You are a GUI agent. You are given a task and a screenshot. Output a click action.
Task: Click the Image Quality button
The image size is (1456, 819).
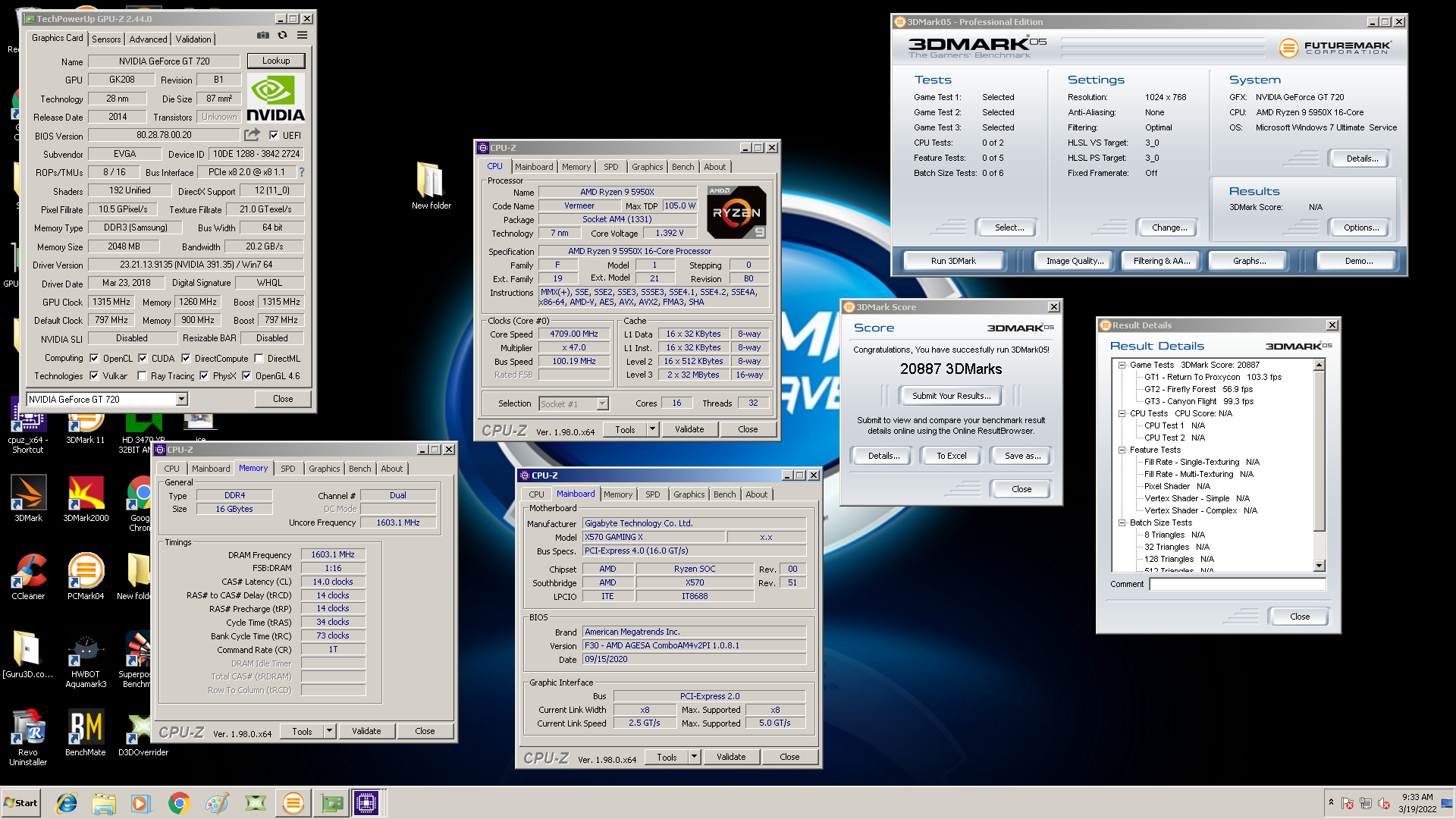click(1075, 261)
